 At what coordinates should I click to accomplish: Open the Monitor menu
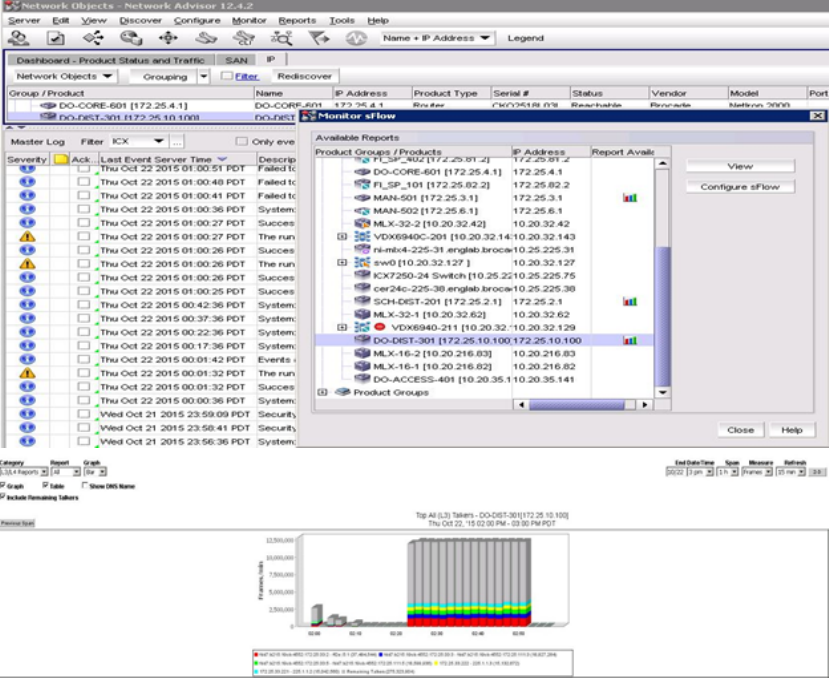pyautogui.click(x=249, y=21)
